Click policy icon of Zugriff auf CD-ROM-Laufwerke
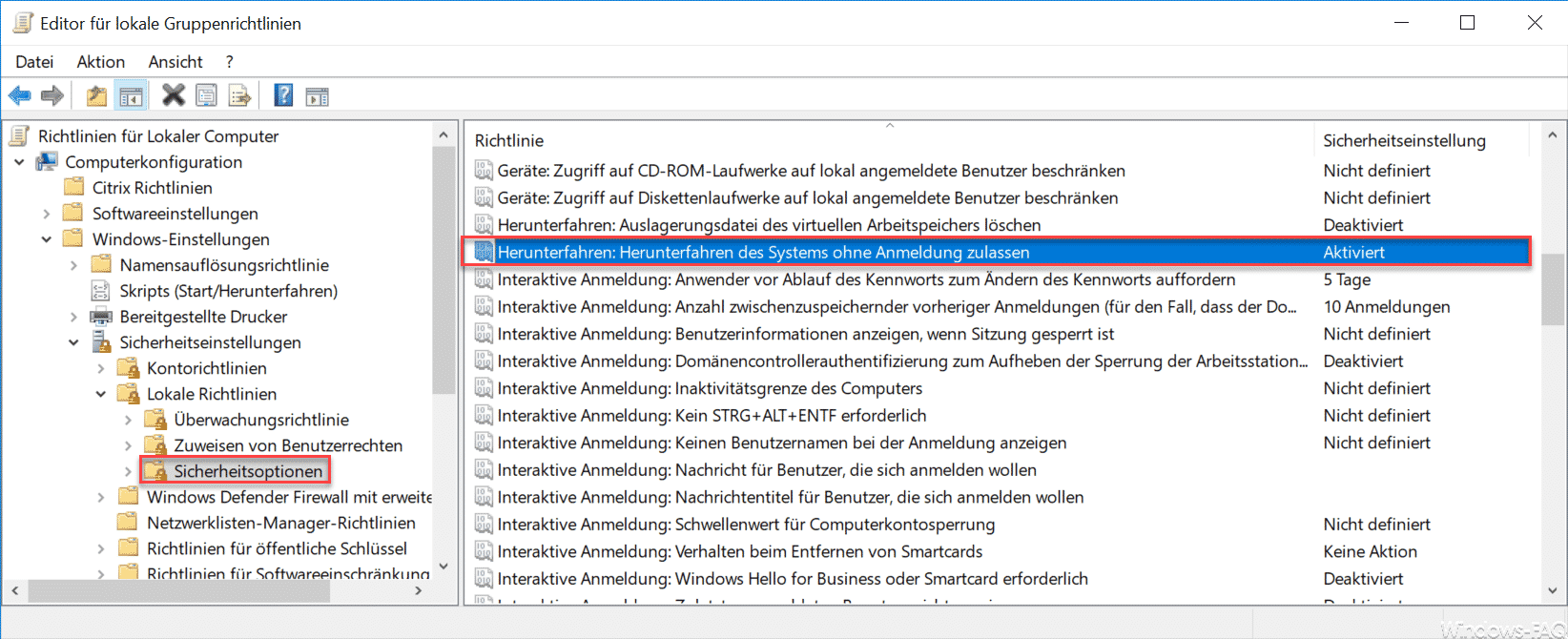 [484, 171]
